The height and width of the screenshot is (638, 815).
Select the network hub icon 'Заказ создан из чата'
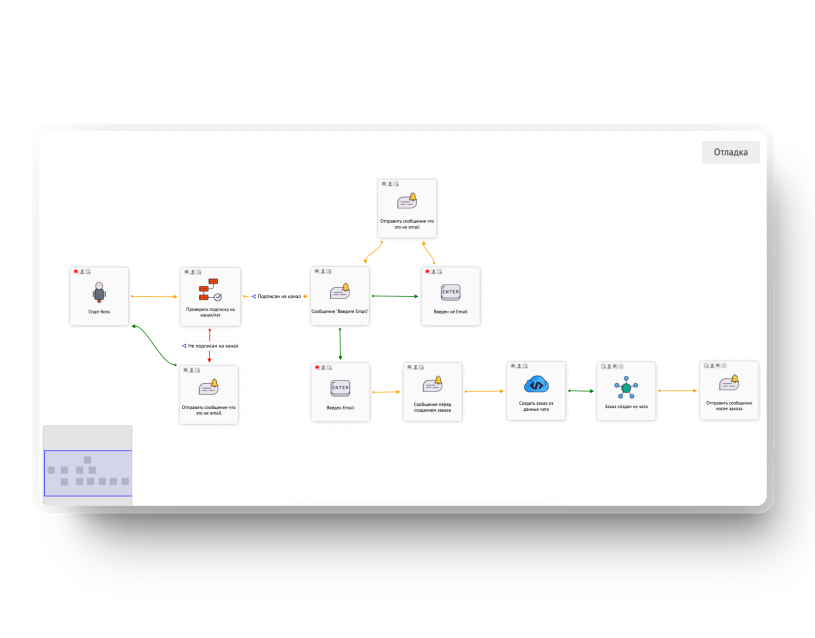[626, 387]
